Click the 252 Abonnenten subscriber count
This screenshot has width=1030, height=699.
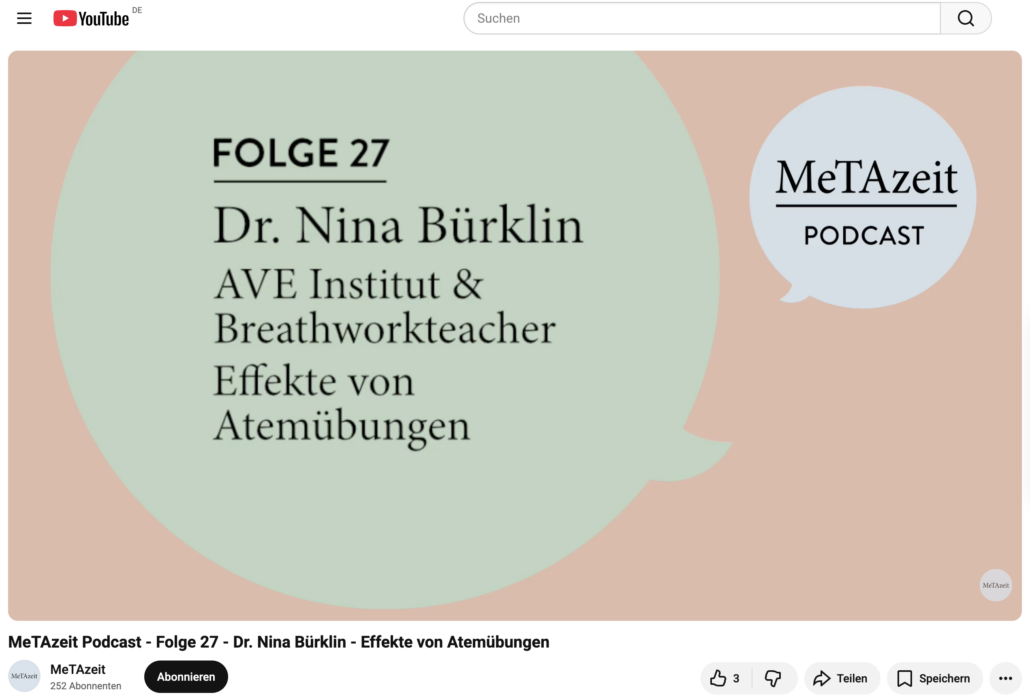85,686
